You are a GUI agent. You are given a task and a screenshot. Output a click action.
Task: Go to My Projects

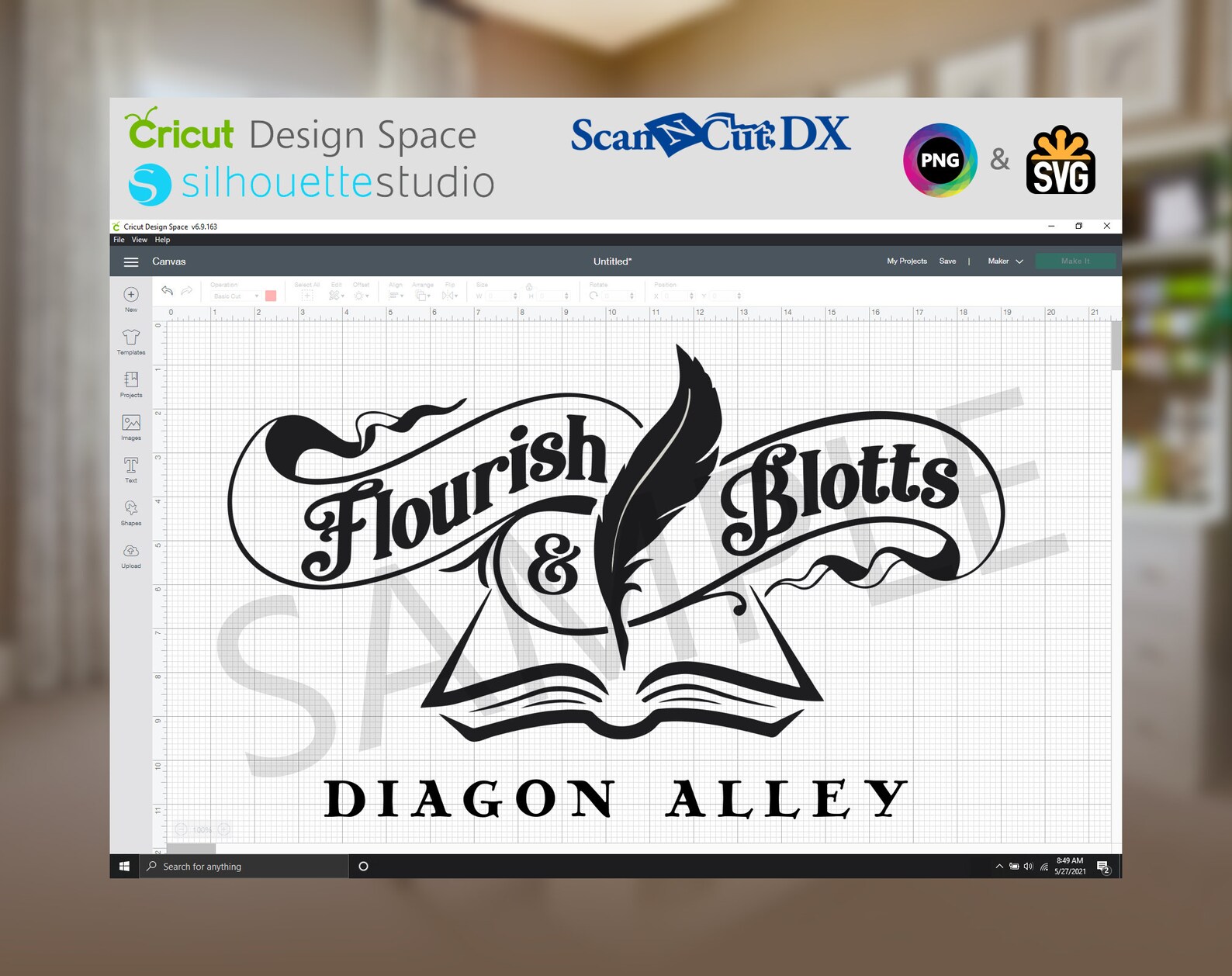point(907,261)
